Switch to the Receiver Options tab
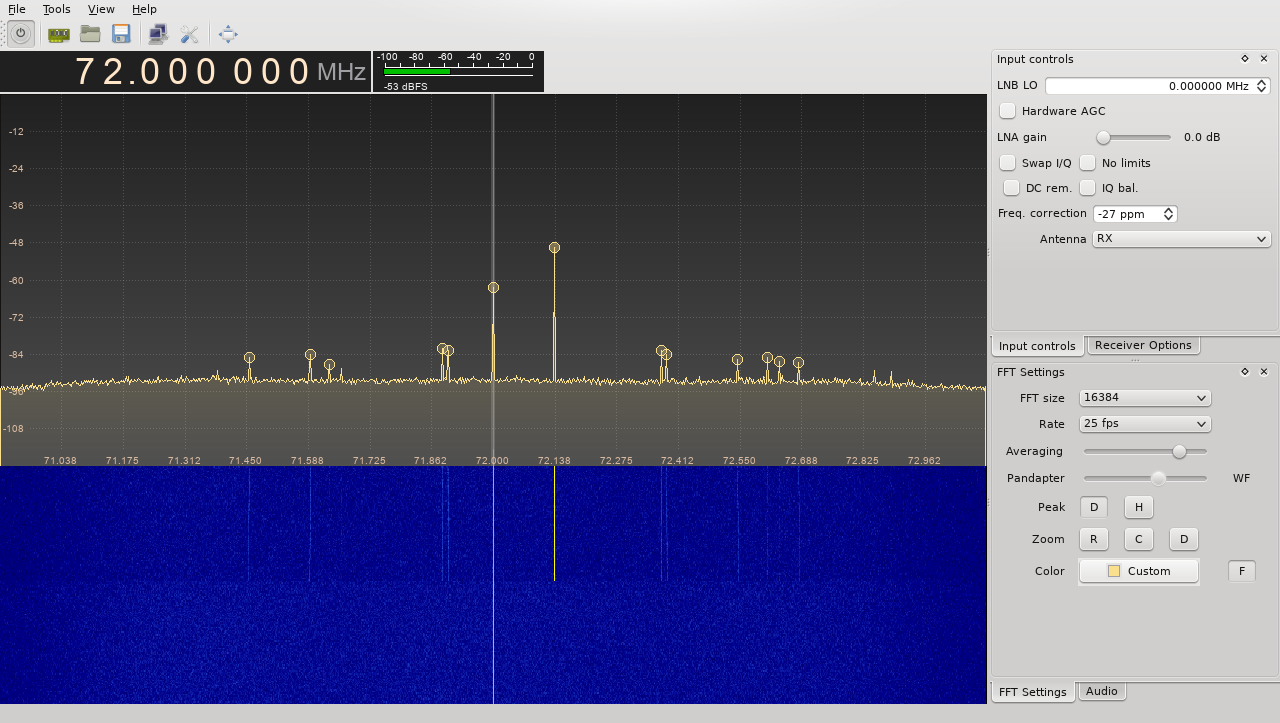1280x723 pixels. tap(1142, 345)
